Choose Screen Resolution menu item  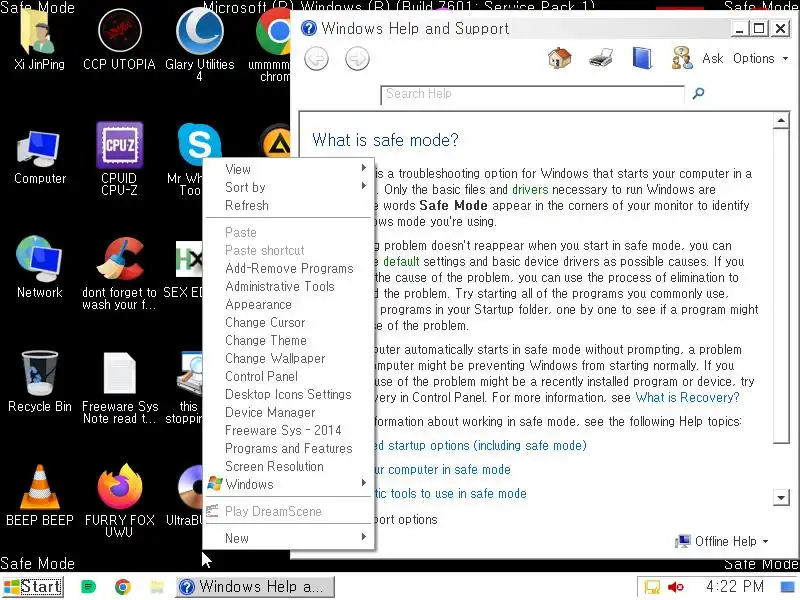tap(288, 466)
